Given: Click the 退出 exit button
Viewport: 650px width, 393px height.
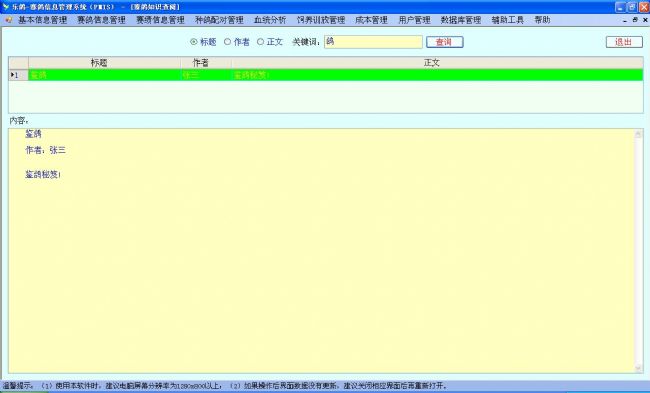Looking at the screenshot, I should 624,42.
